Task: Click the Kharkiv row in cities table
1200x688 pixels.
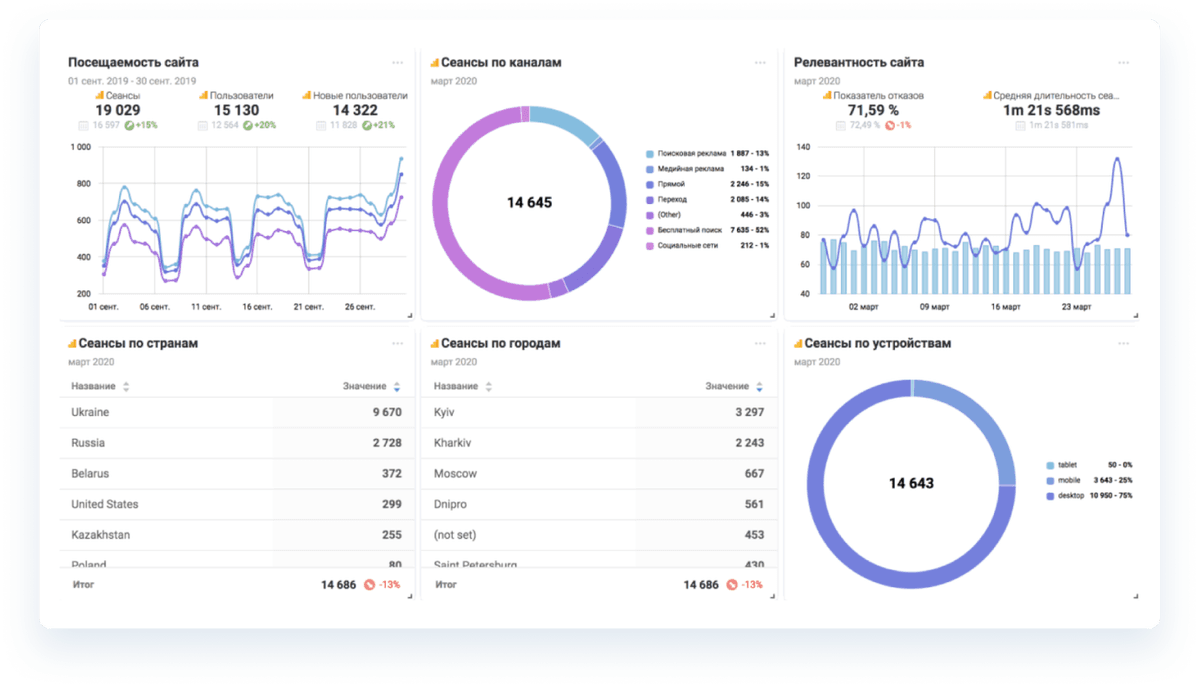Action: [599, 443]
